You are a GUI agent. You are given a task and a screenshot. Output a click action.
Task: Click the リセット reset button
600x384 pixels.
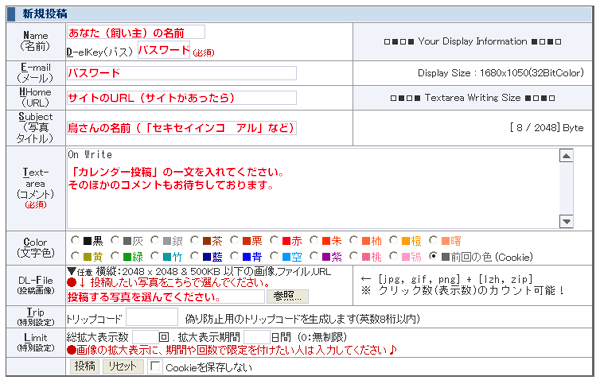[x=123, y=366]
